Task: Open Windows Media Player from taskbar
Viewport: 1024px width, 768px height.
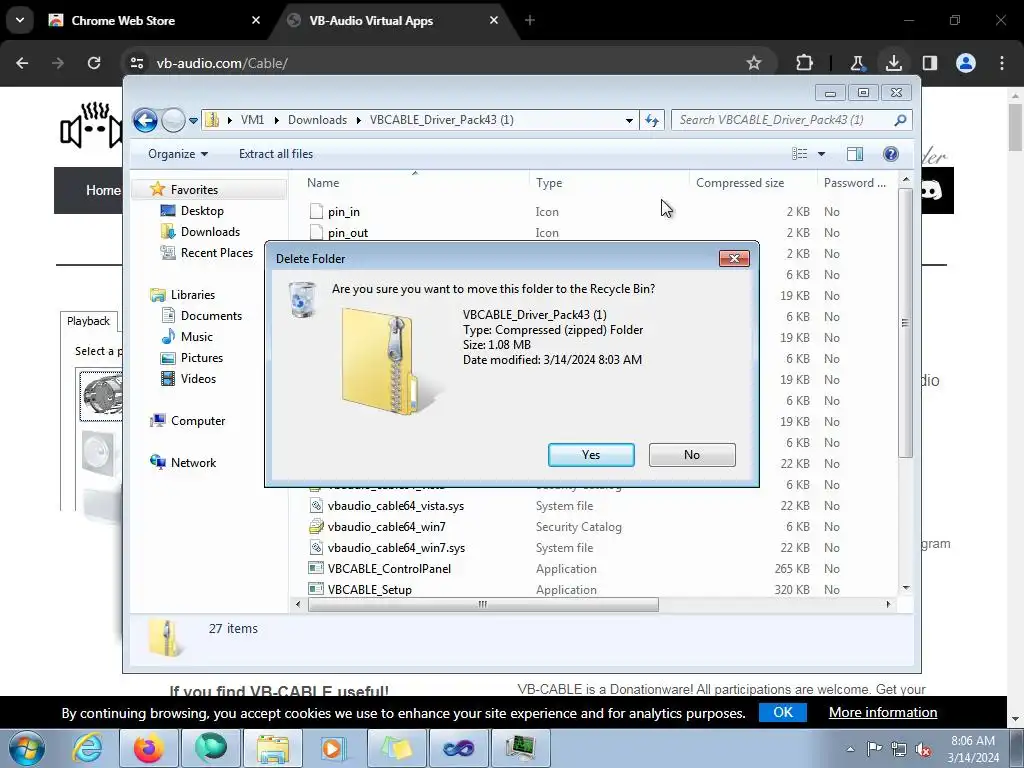Action: pyautogui.click(x=334, y=748)
